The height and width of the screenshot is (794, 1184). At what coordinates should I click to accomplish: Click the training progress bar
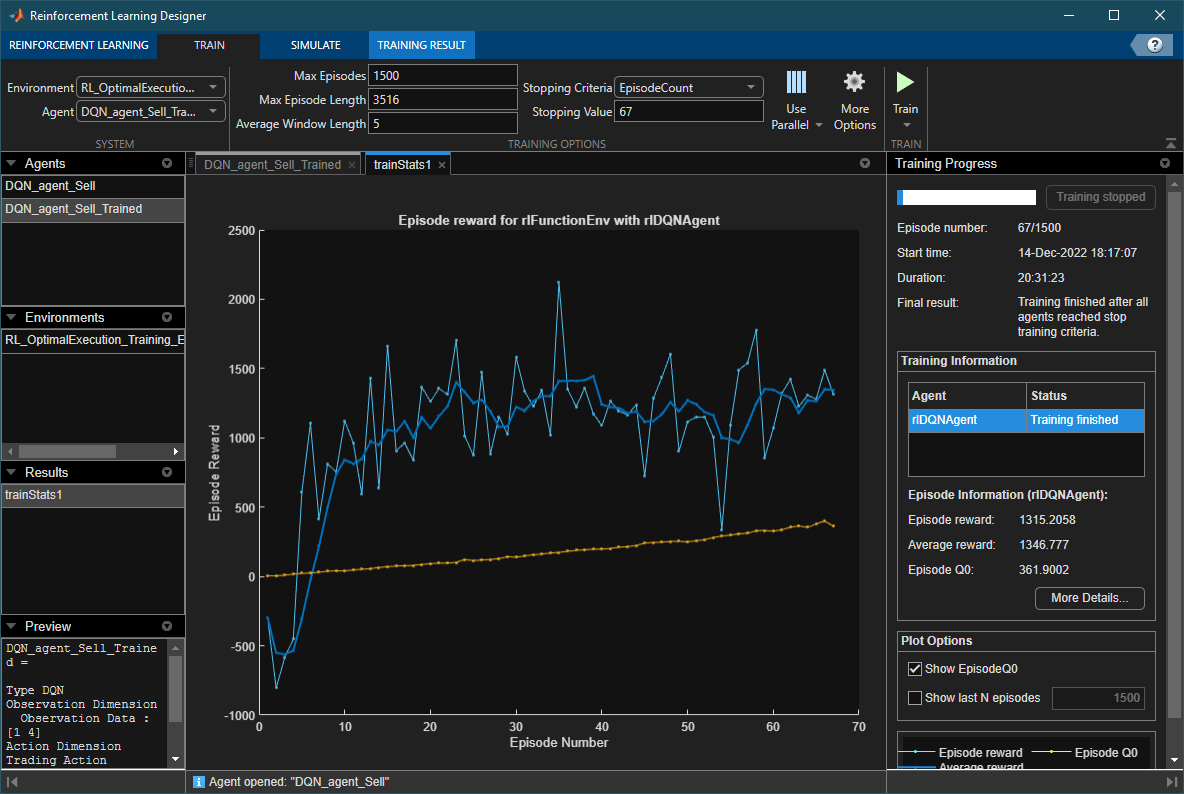(966, 197)
